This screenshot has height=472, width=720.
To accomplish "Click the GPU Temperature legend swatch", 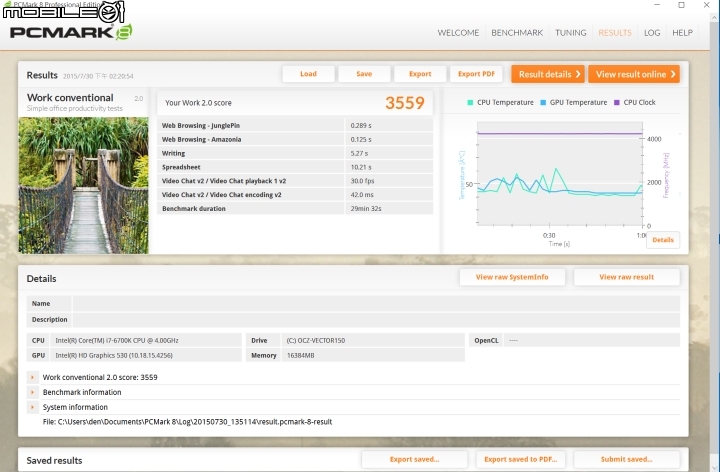I will (543, 102).
